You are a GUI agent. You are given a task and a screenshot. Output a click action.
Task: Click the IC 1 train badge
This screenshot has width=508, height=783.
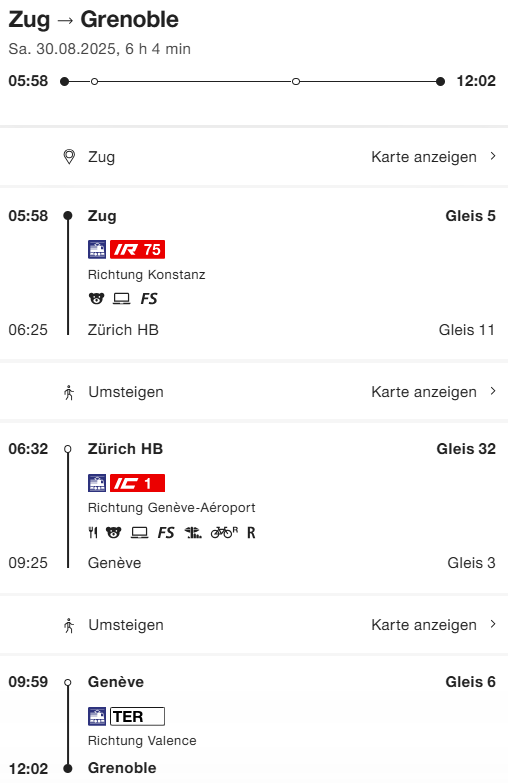[137, 483]
